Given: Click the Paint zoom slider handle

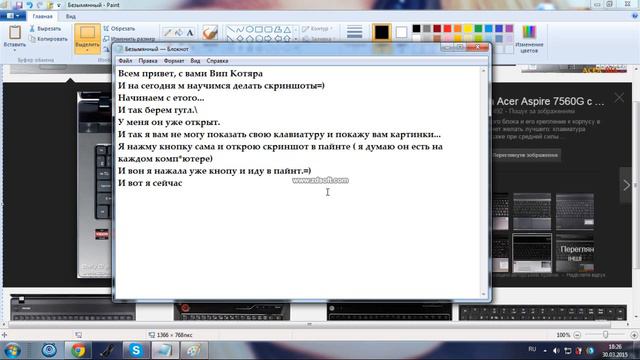Looking at the screenshot, I should click(x=606, y=335).
